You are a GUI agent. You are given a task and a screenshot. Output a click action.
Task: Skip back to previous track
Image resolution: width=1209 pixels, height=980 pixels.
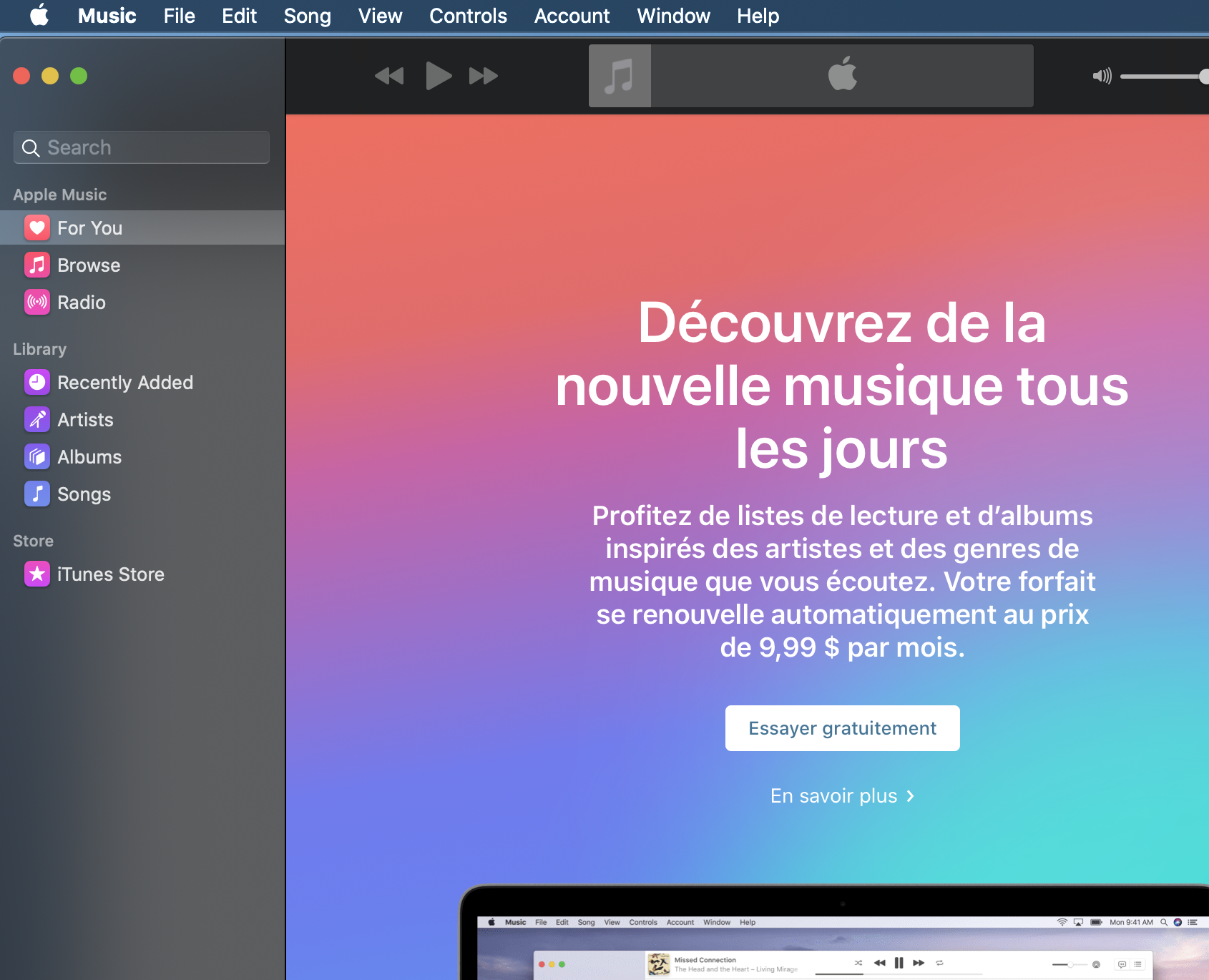tap(389, 76)
